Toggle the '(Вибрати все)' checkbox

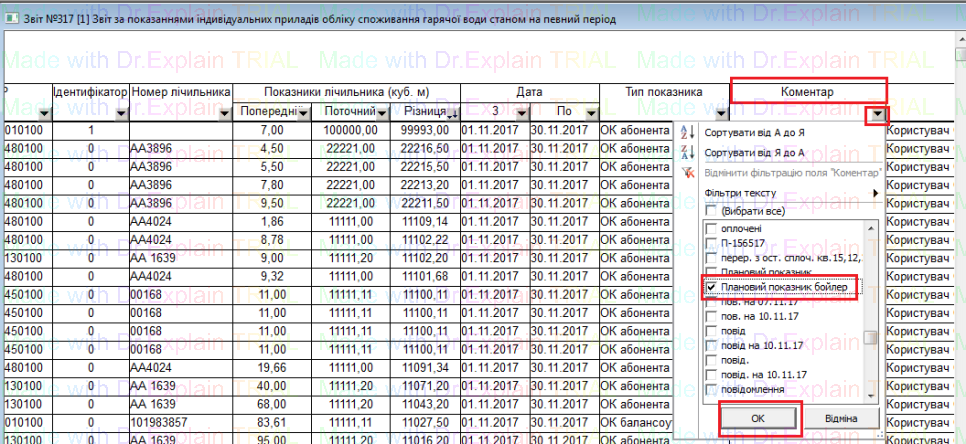tap(711, 212)
